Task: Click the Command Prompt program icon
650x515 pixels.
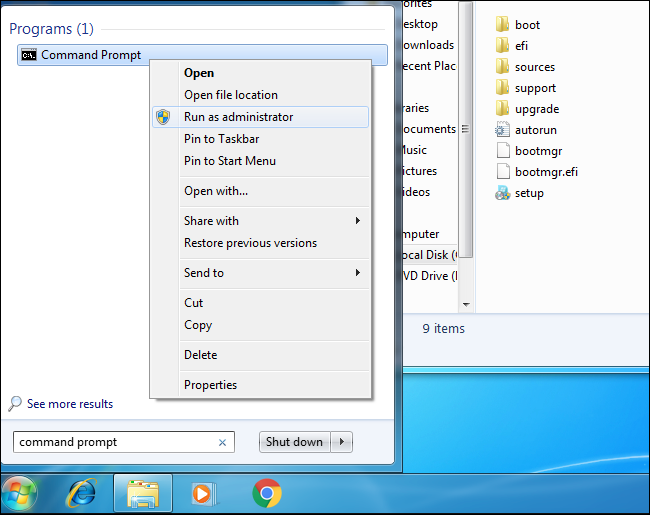Action: coord(29,55)
